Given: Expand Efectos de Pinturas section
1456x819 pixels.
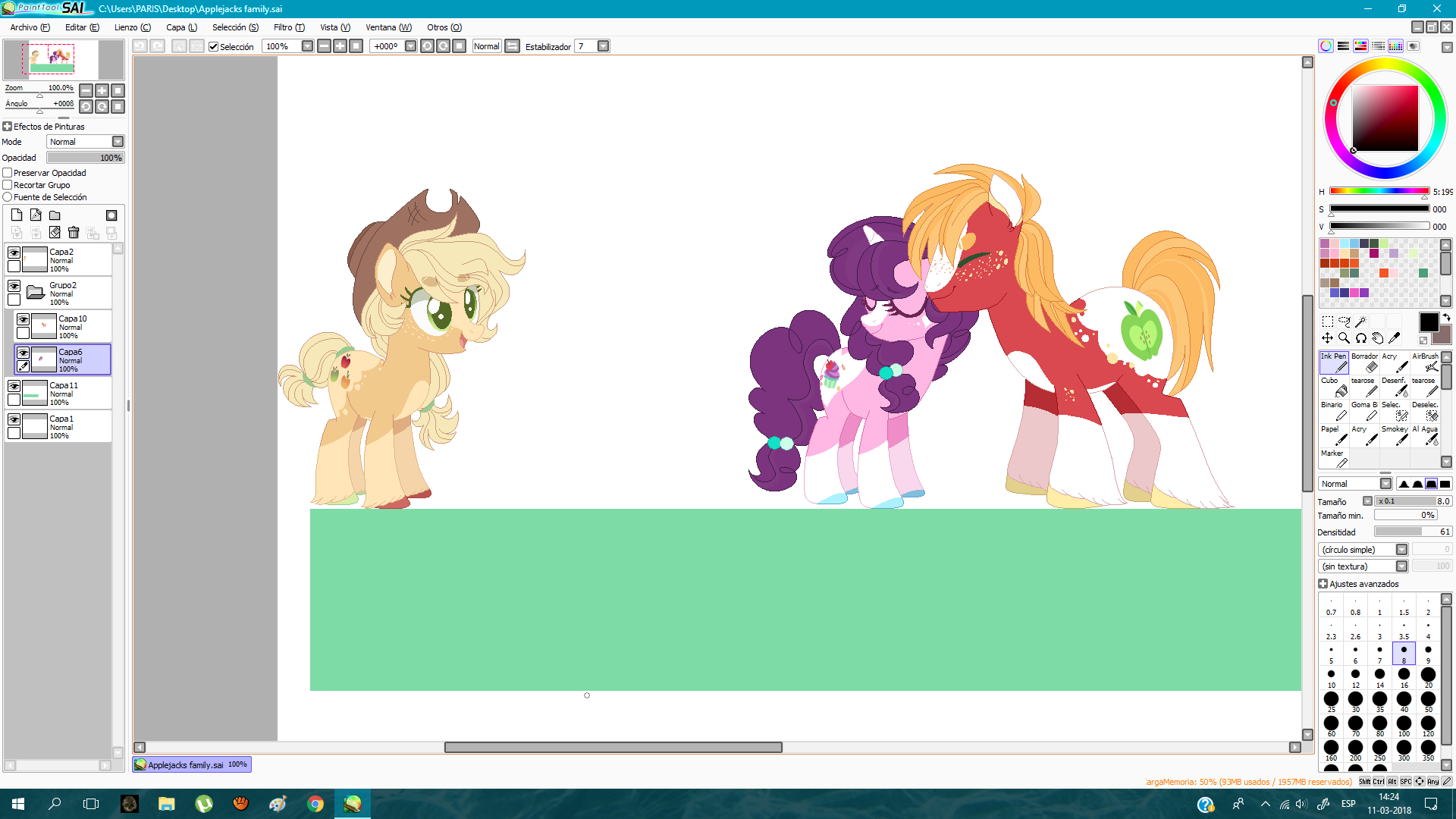Looking at the screenshot, I should pyautogui.click(x=8, y=127).
